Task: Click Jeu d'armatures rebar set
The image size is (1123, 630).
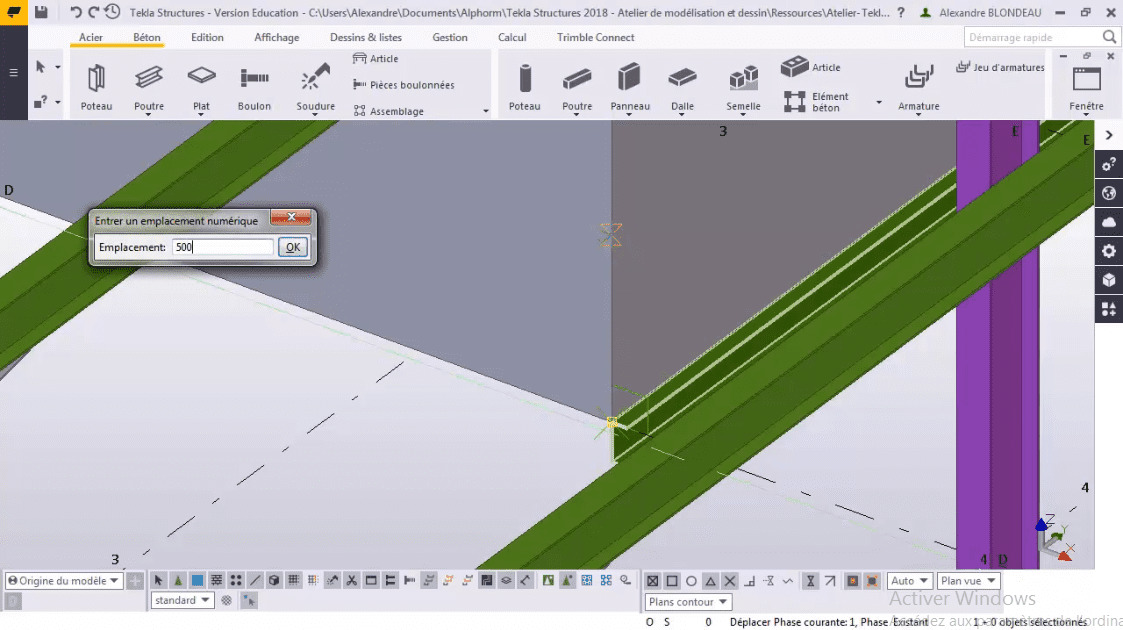Action: pos(1000,67)
